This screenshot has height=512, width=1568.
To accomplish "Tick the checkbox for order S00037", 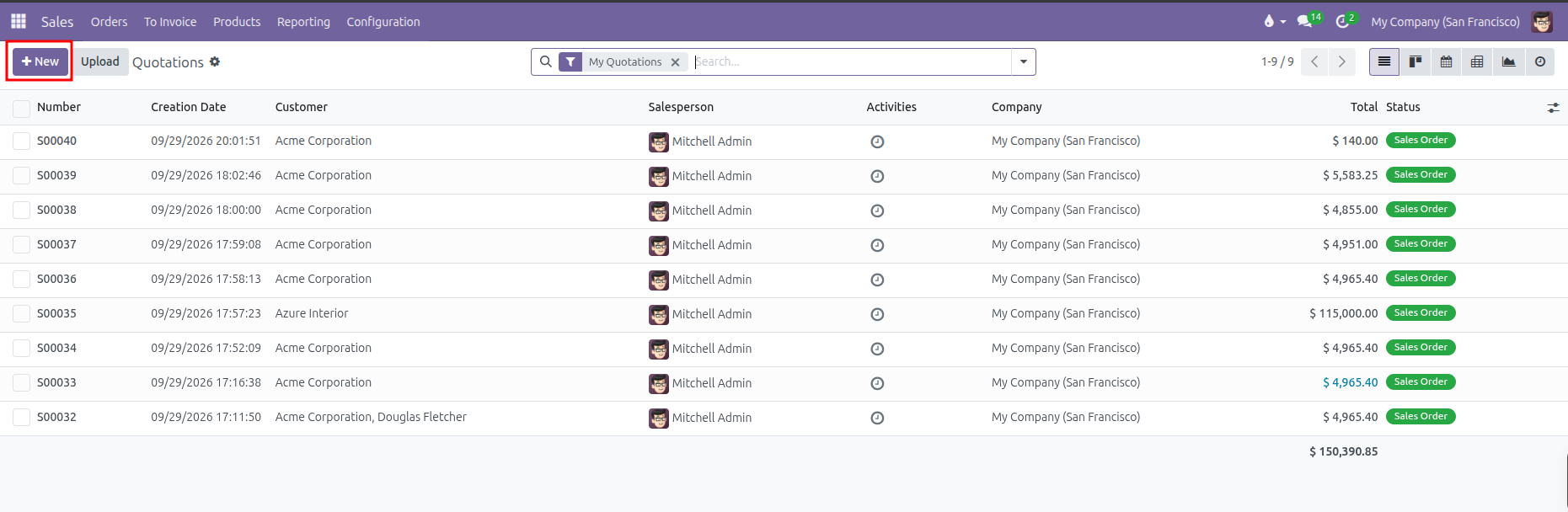I will click(x=21, y=245).
